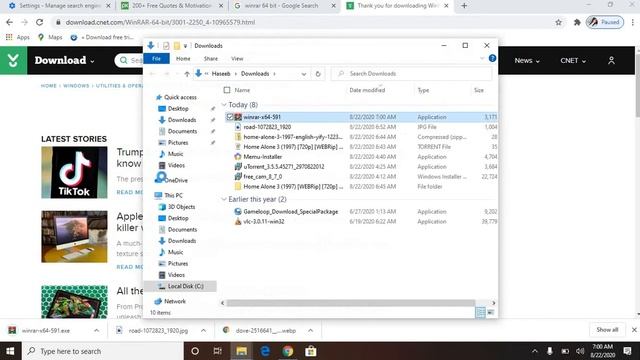Toggle the select-all checkbox beside Name column
The width and height of the screenshot is (640, 360).
(x=227, y=90)
